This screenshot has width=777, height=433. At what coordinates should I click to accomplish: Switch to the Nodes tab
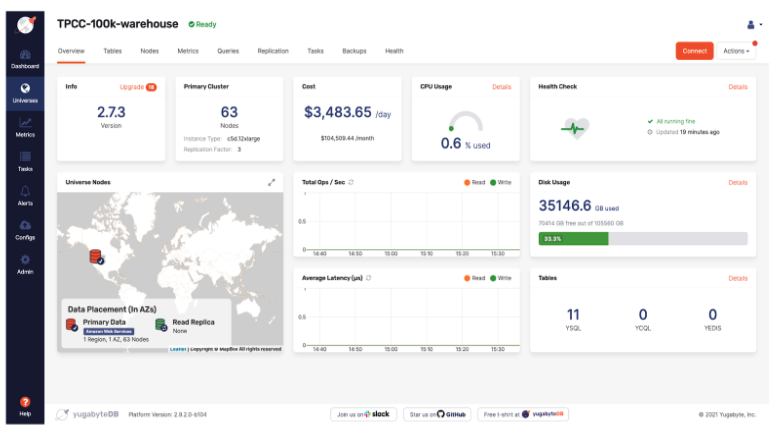[x=149, y=51]
